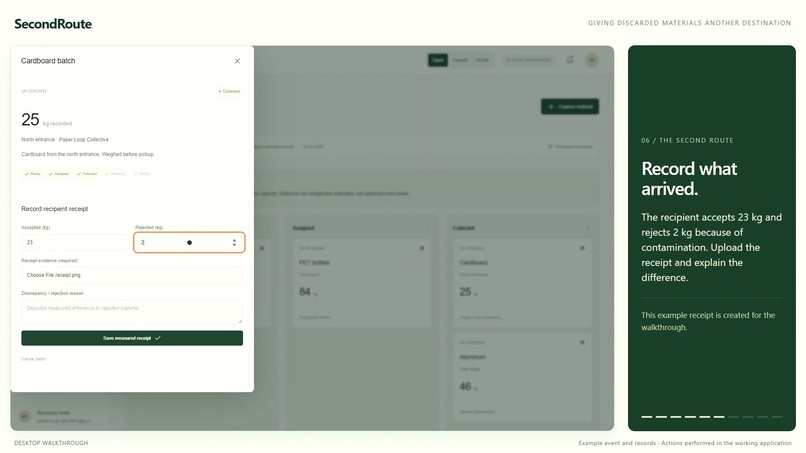Select the third filter tab after Closed

(x=482, y=60)
